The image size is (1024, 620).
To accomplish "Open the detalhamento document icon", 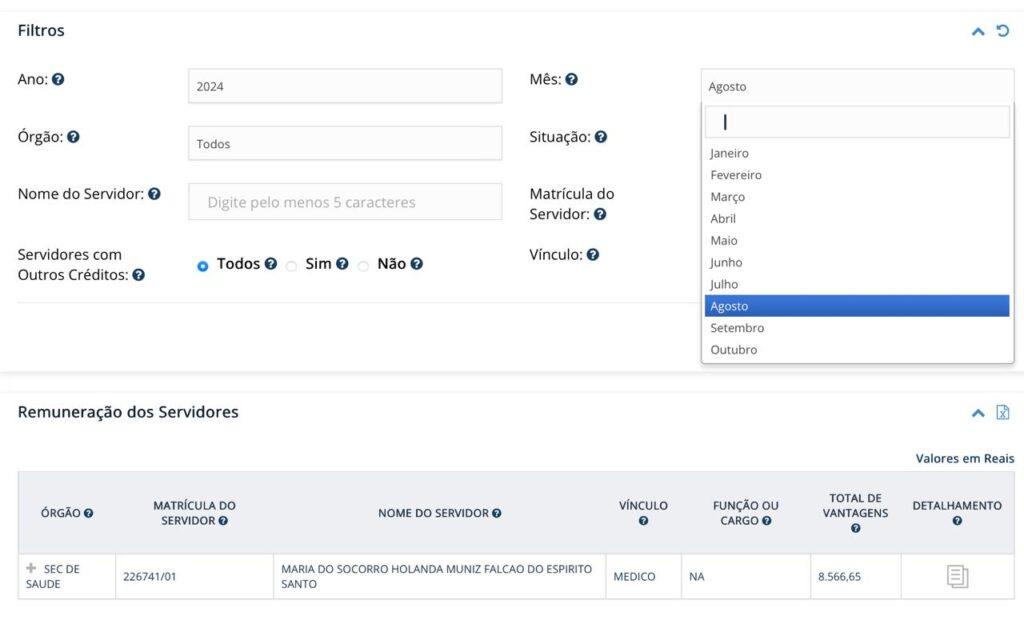I will [x=957, y=577].
